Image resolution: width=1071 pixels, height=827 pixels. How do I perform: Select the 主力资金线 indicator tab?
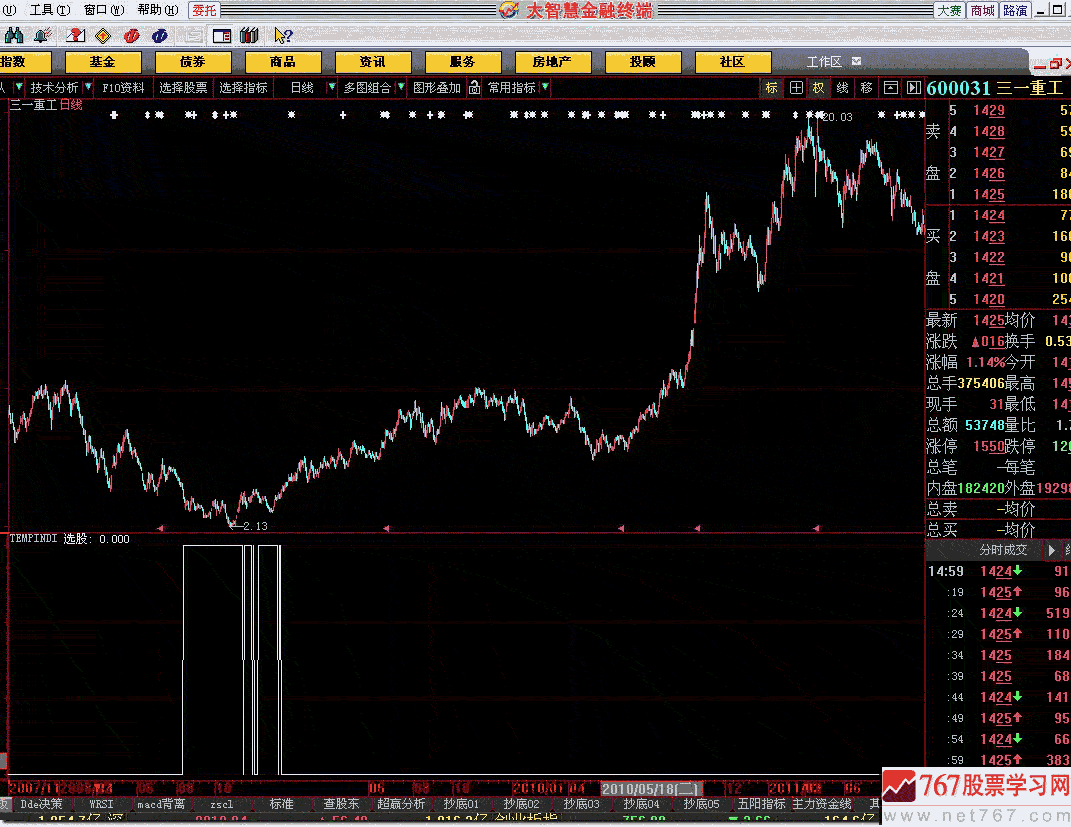[x=822, y=804]
